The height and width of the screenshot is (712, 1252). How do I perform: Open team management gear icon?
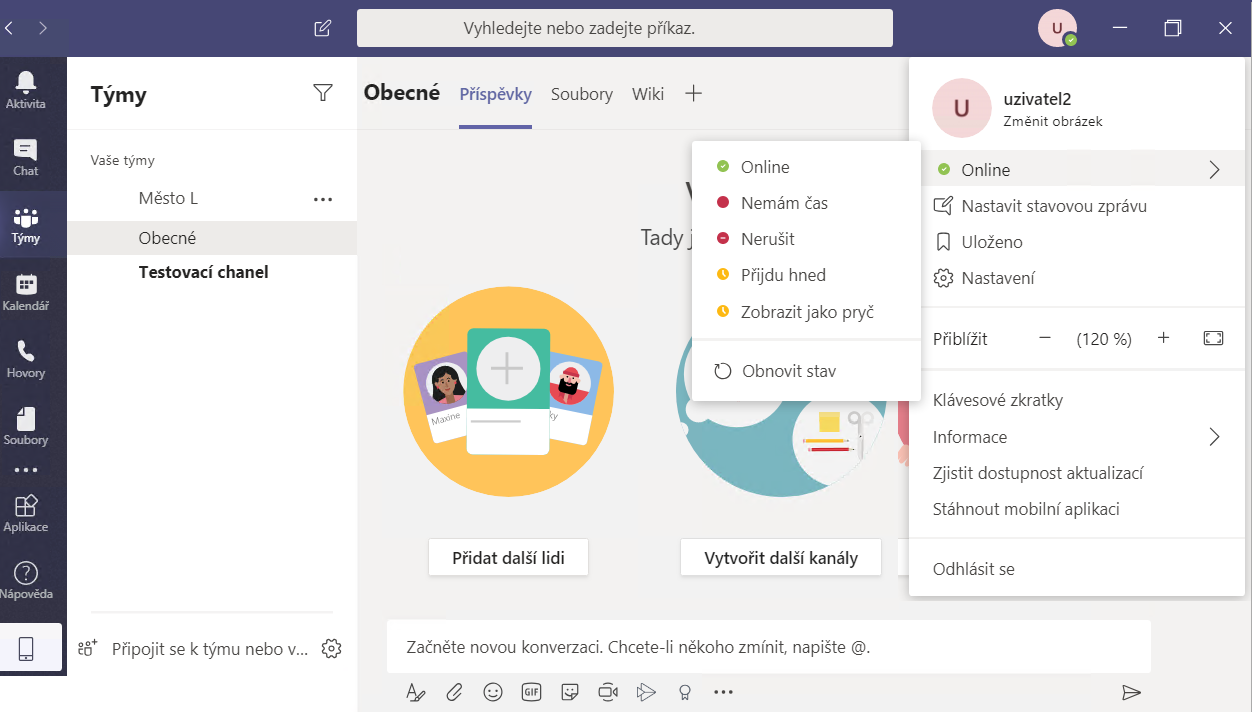(x=331, y=649)
